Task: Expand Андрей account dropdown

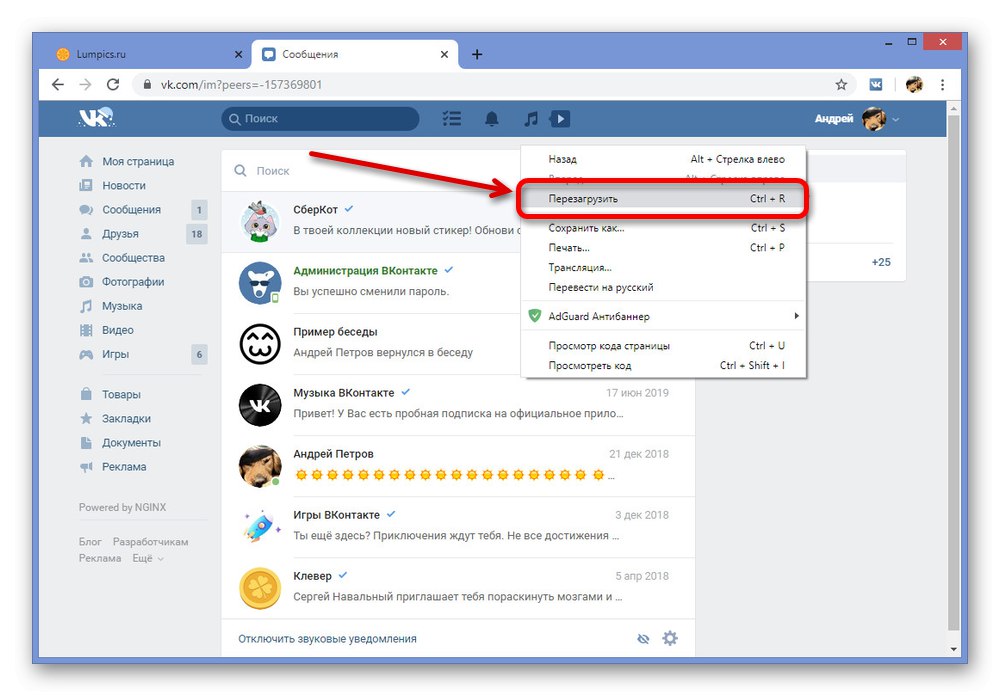Action: pyautogui.click(x=857, y=119)
